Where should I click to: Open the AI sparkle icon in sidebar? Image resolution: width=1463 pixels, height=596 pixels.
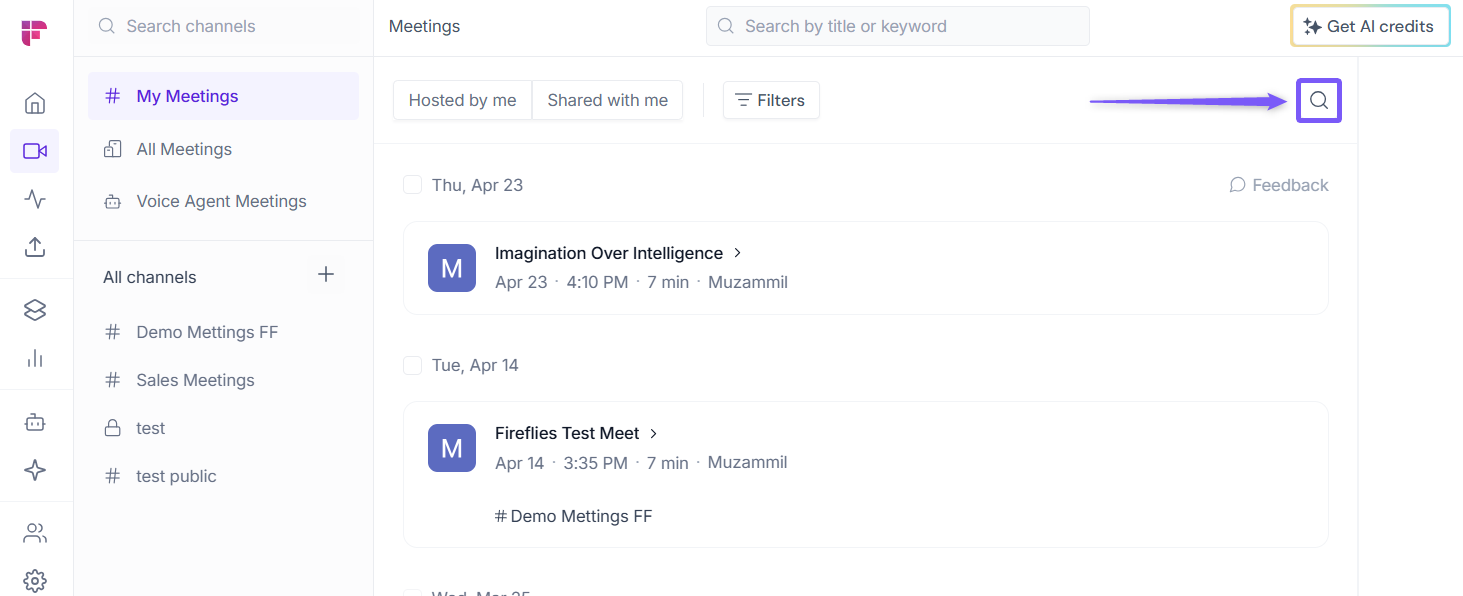(35, 470)
